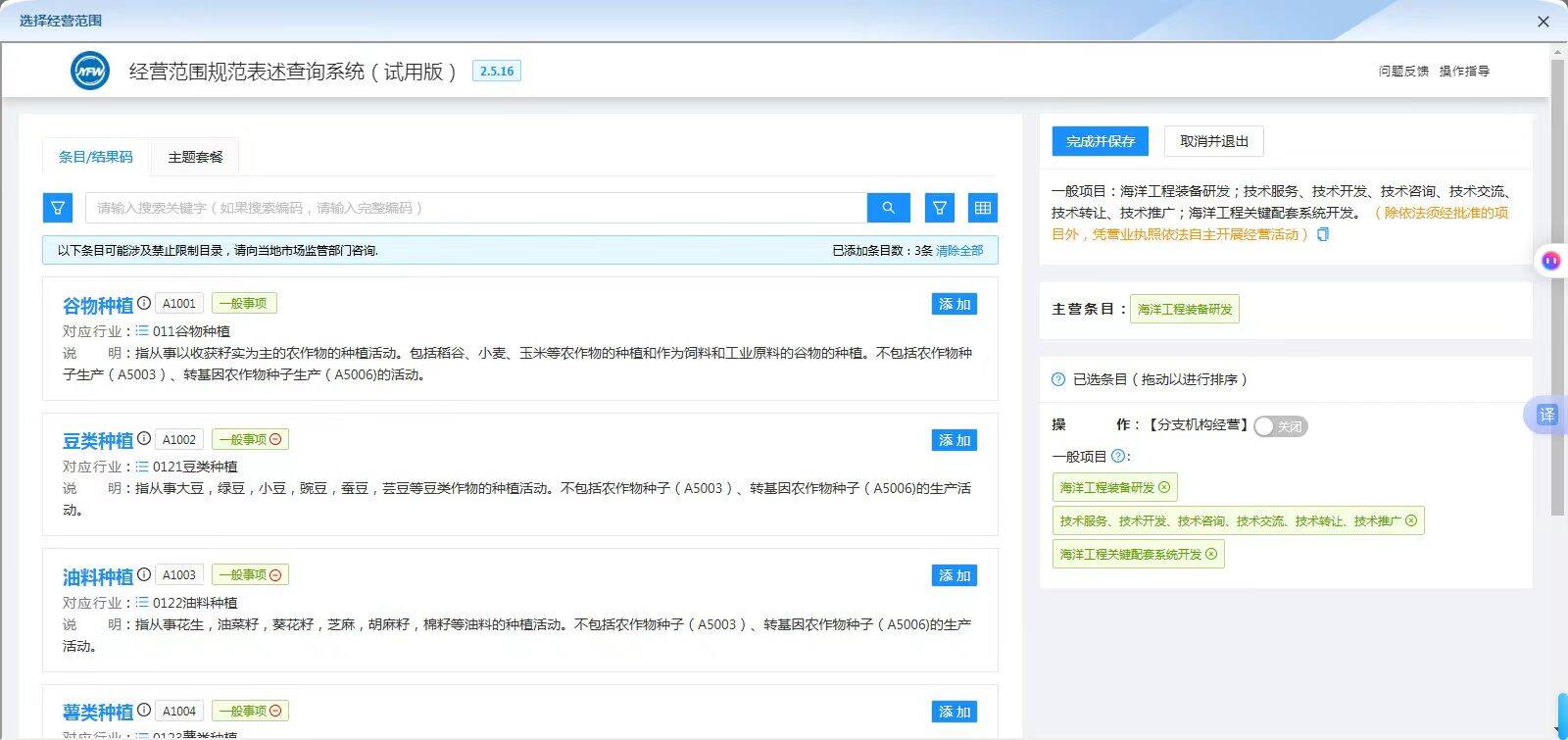Image resolution: width=1568 pixels, height=740 pixels.
Task: Click the magnifier search button
Action: 888,208
